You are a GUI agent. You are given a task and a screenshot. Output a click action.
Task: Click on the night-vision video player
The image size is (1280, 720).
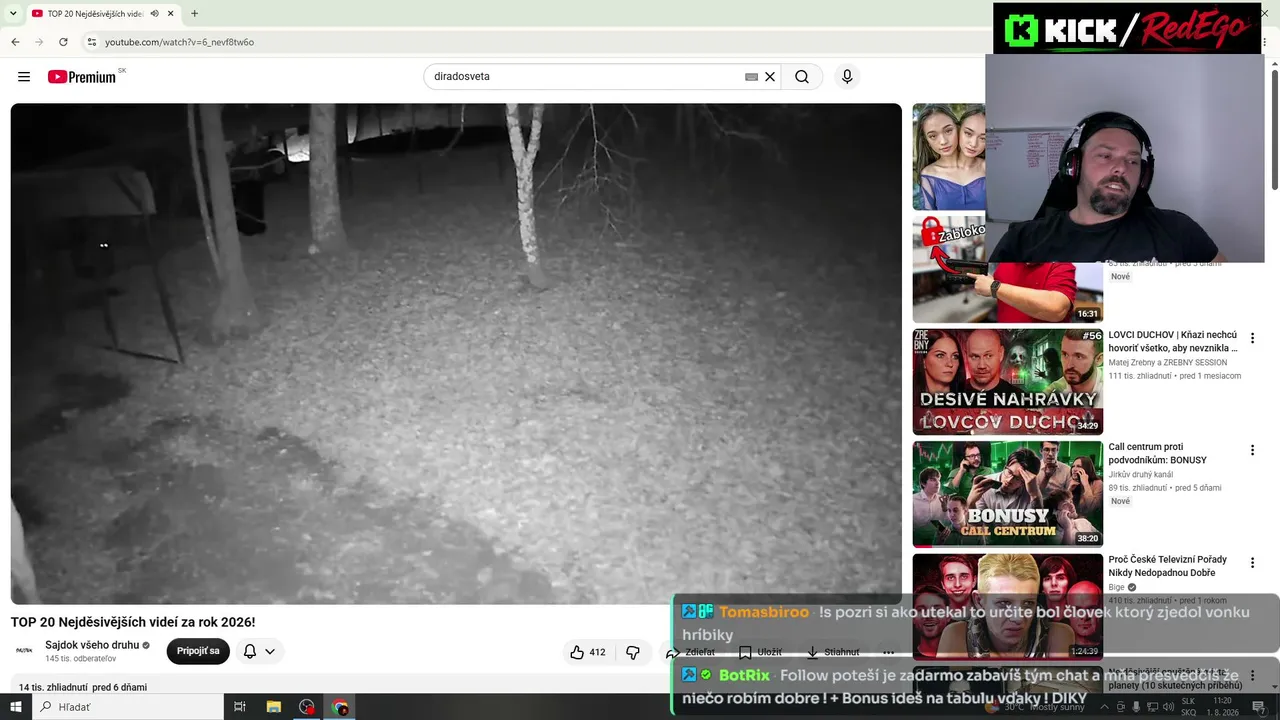(456, 354)
